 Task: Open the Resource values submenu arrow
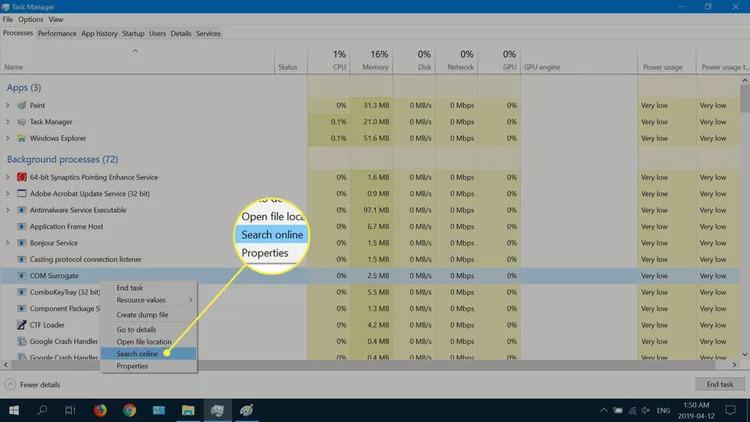tap(190, 300)
